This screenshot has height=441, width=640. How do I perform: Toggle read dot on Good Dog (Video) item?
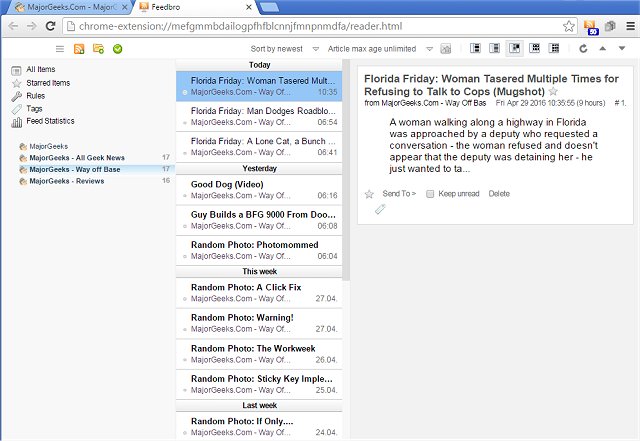185,196
